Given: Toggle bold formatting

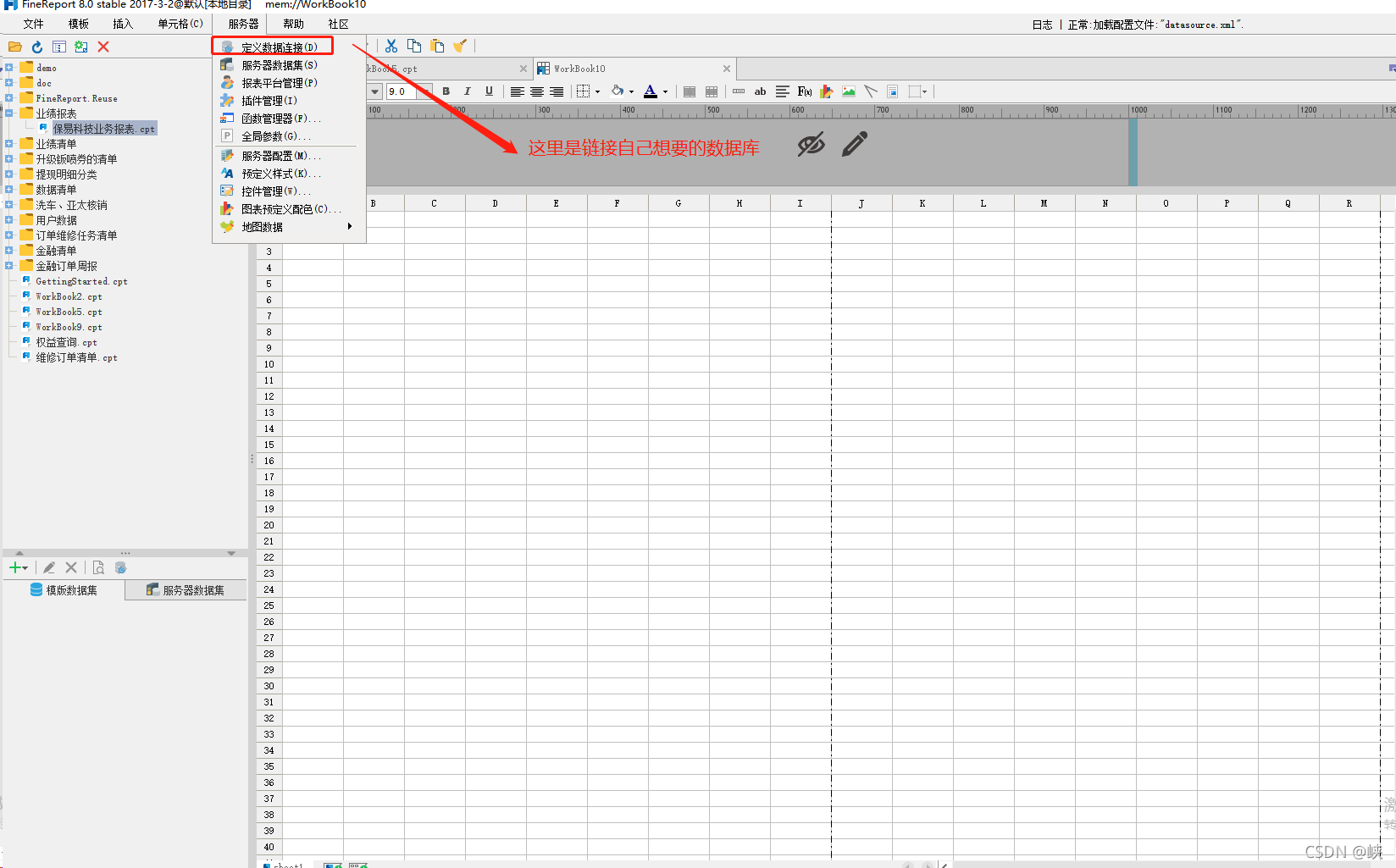Looking at the screenshot, I should click(446, 91).
